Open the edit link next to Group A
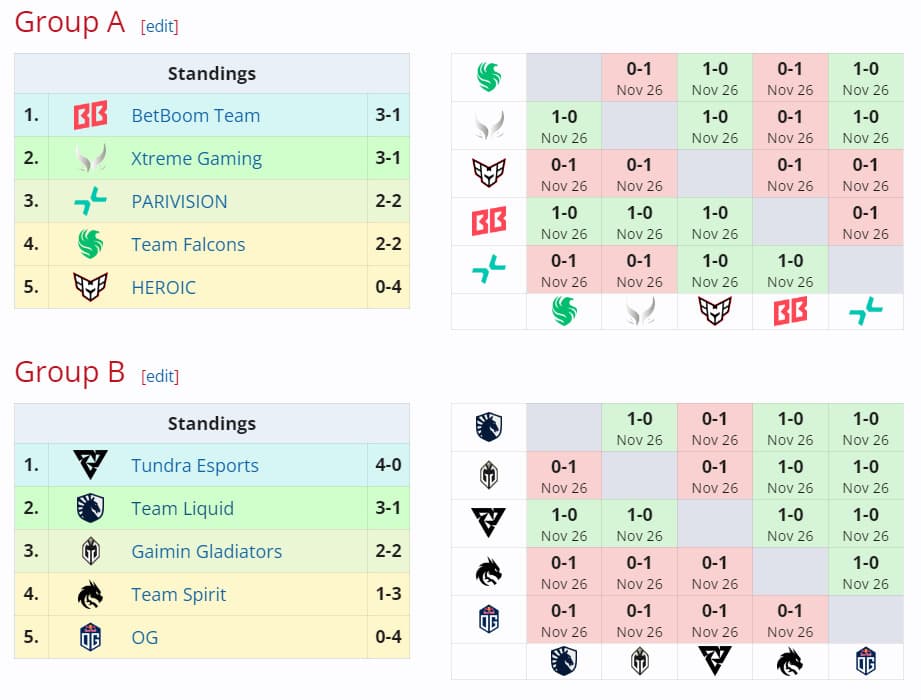This screenshot has width=921, height=700. coord(159,27)
